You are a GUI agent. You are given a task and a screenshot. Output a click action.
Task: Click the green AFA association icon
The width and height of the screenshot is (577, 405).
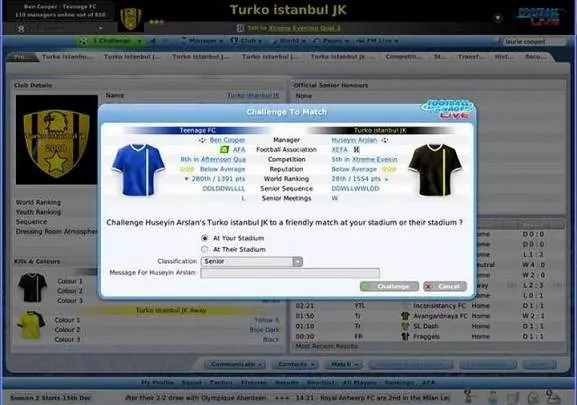point(224,150)
